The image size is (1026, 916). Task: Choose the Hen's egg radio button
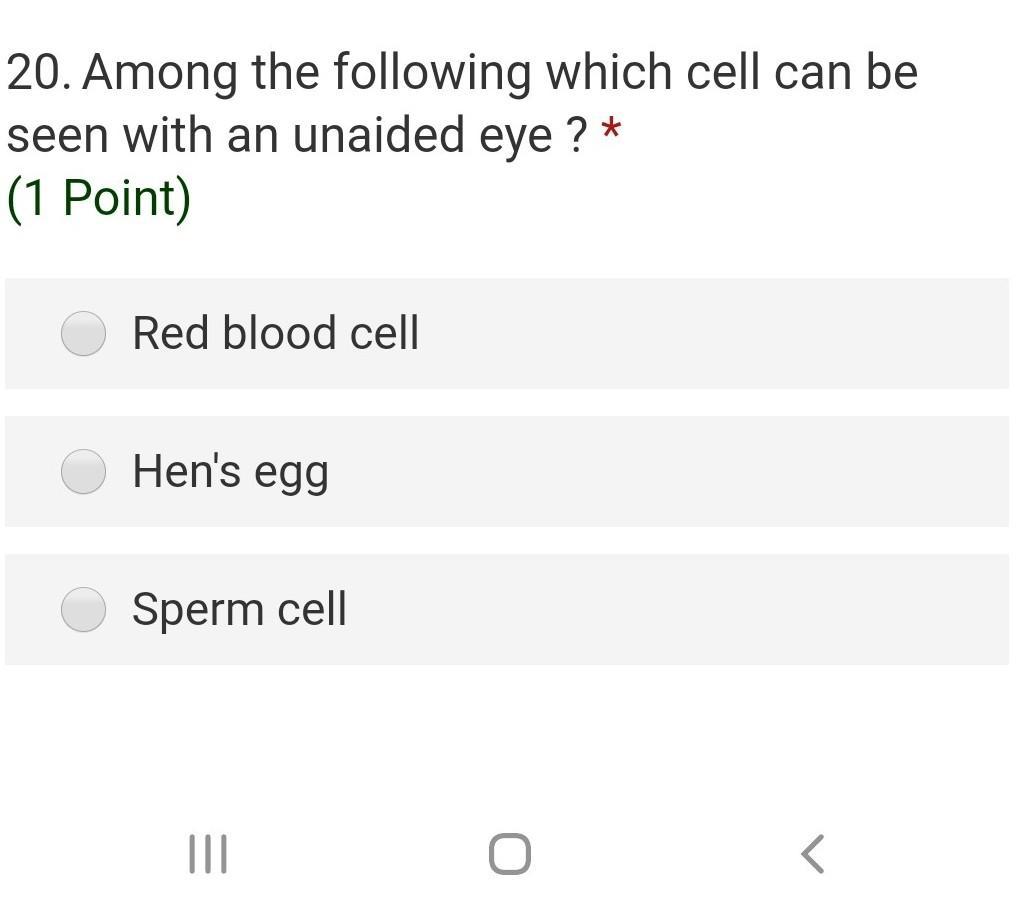pos(84,472)
